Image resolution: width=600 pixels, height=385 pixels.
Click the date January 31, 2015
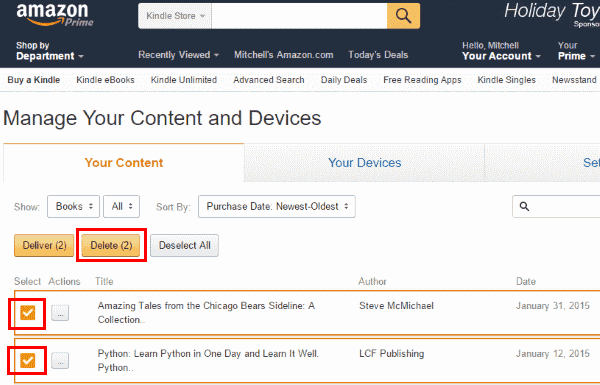click(553, 306)
